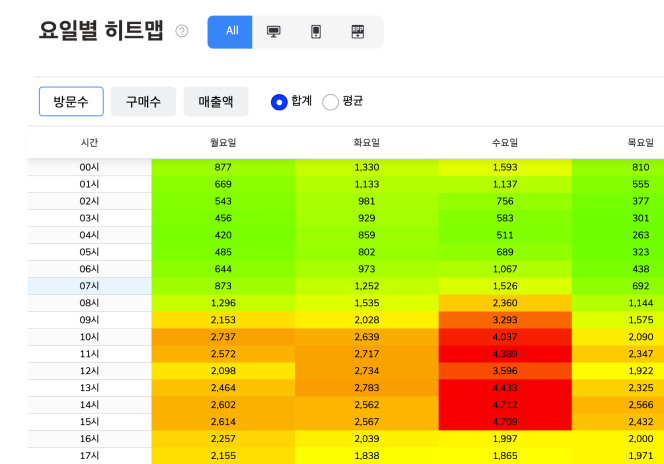Click Wednesday 09시 cell showing 3,293
Viewport: 664px width, 464px height.
pyautogui.click(x=505, y=320)
